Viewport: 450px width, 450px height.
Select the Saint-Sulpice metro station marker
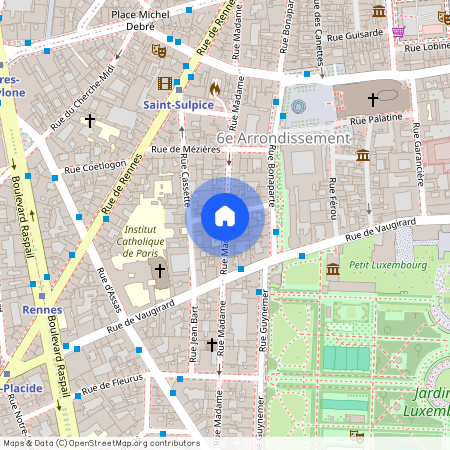(179, 90)
